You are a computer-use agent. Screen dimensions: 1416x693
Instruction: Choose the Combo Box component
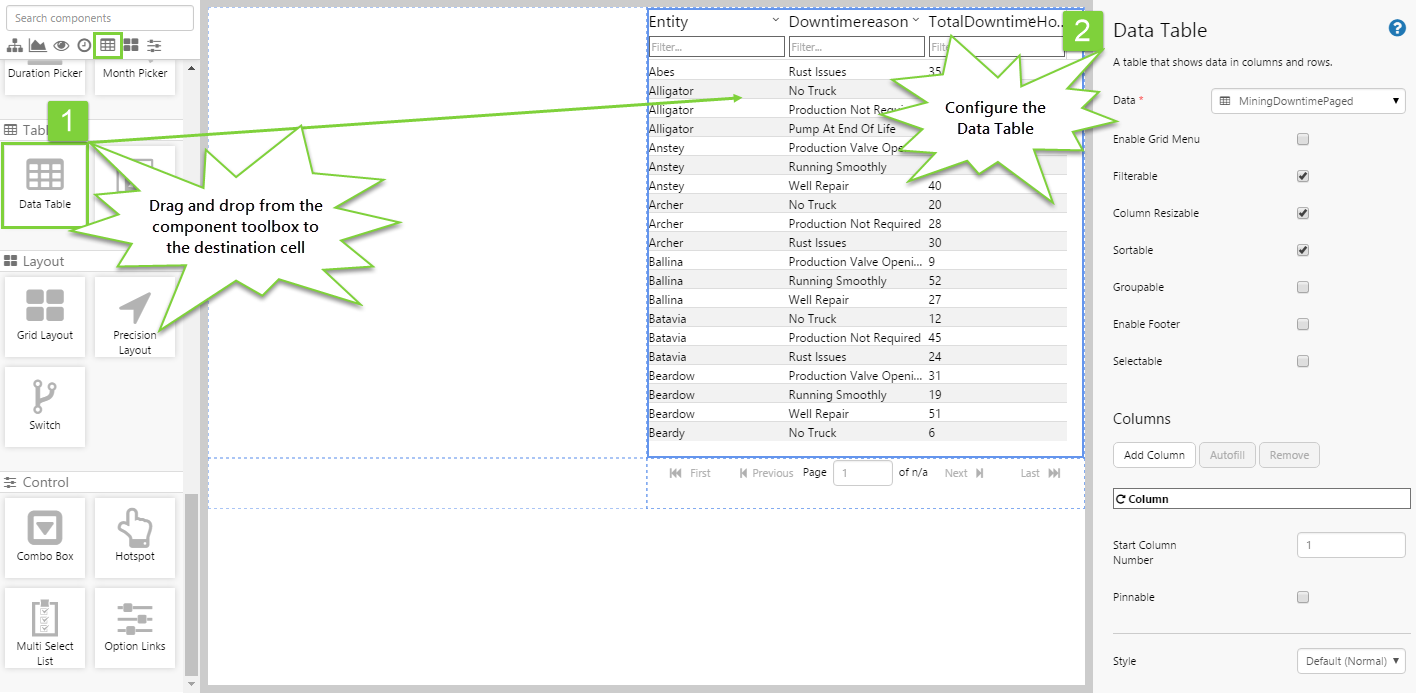45,537
